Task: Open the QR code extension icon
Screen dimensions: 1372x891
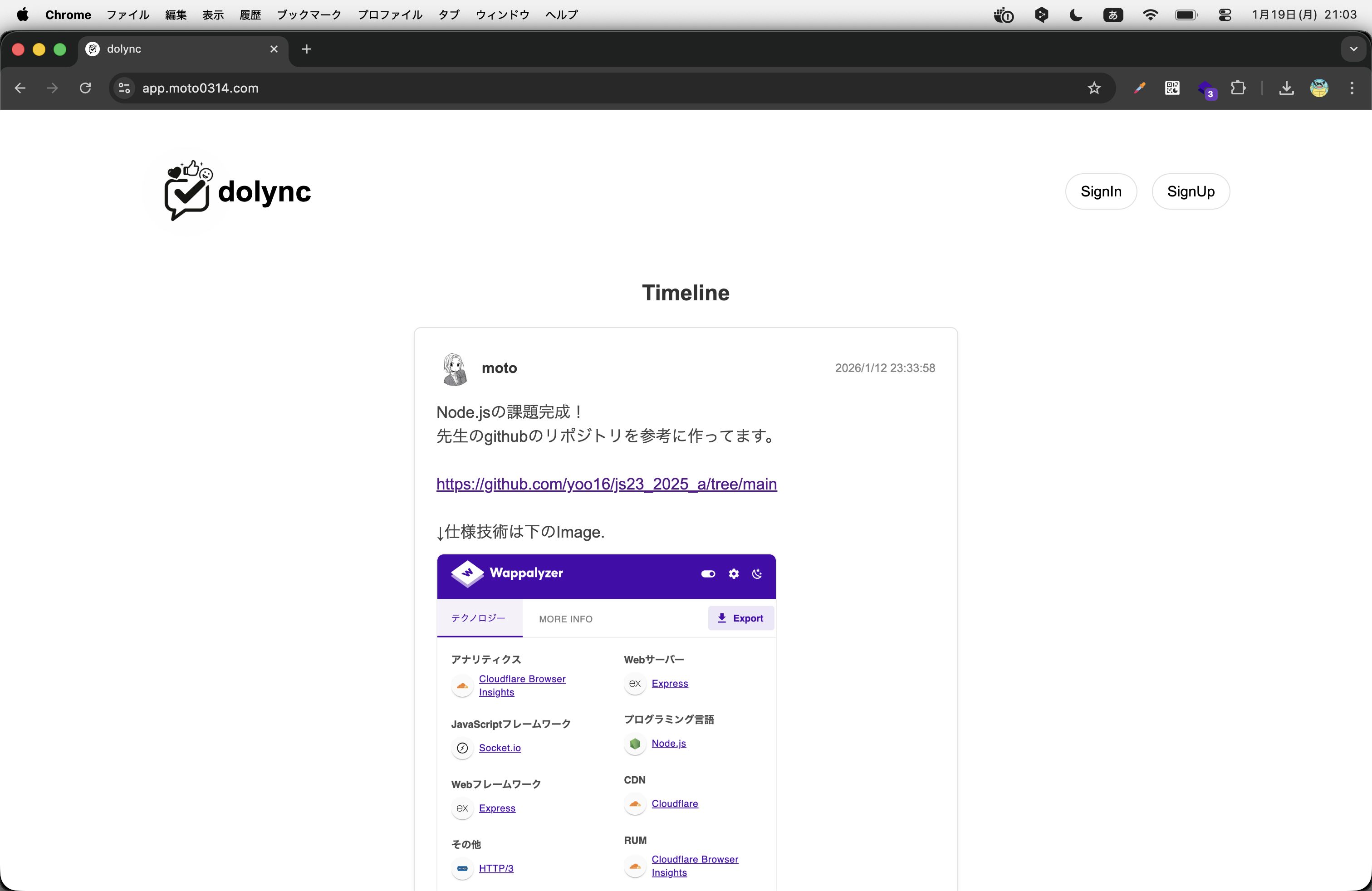Action: 1171,88
